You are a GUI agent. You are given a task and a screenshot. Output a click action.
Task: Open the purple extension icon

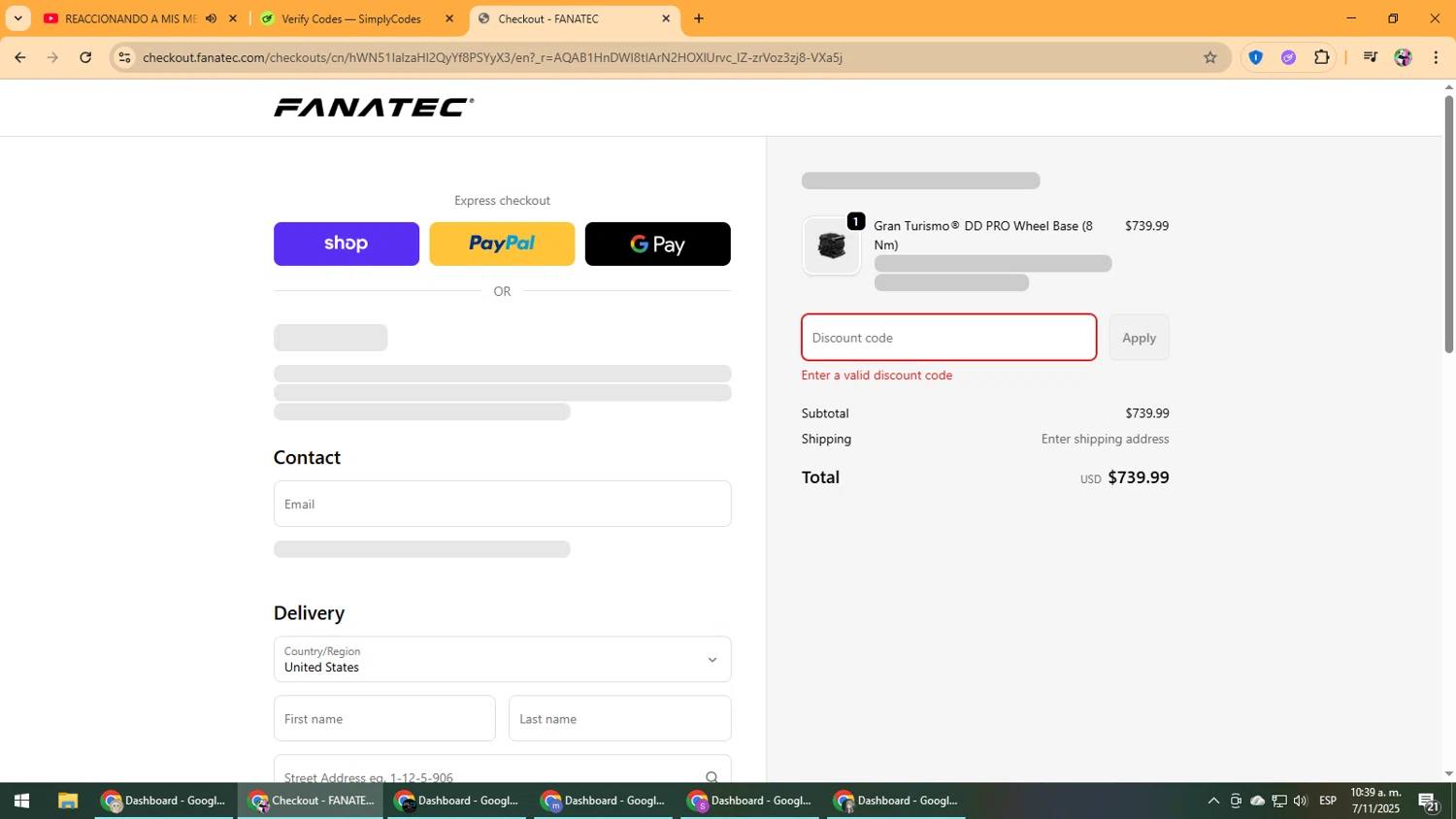point(1288,57)
